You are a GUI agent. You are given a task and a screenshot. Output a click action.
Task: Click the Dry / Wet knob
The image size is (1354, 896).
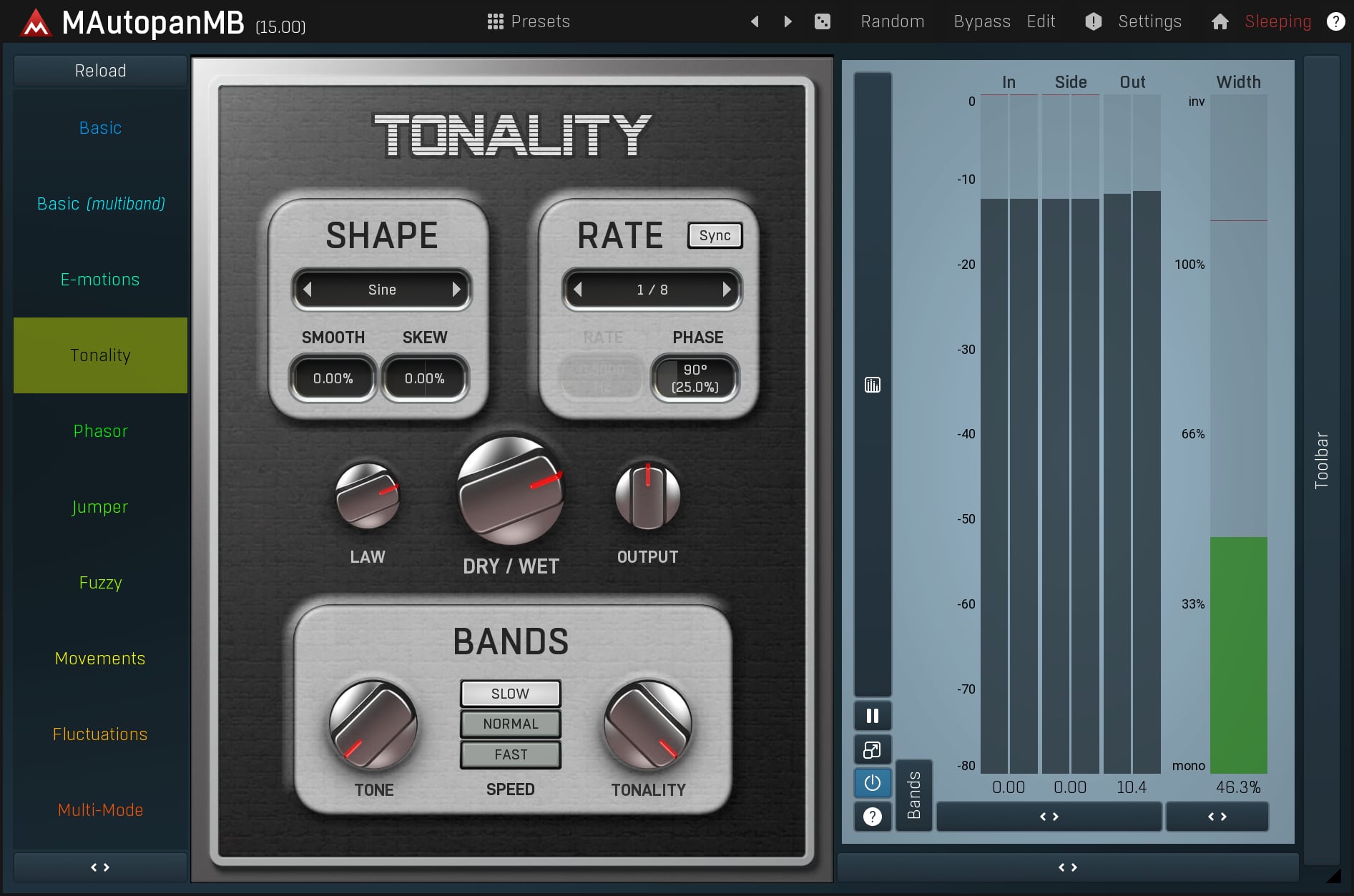[x=511, y=491]
